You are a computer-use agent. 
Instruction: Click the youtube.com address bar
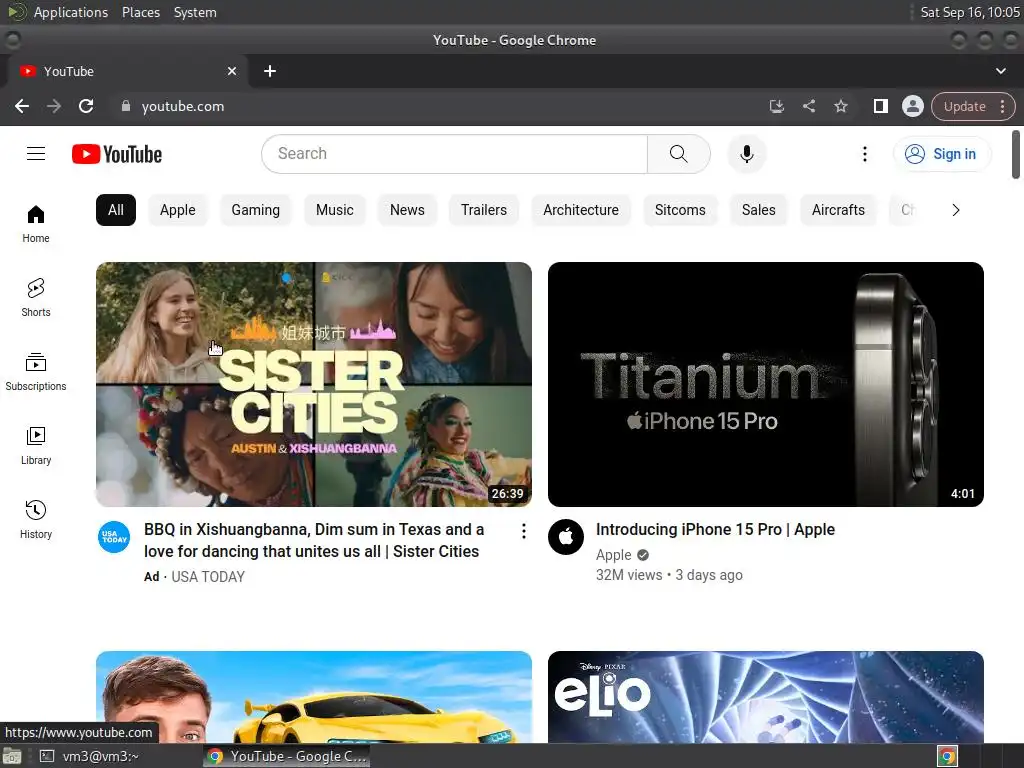[x=438, y=106]
